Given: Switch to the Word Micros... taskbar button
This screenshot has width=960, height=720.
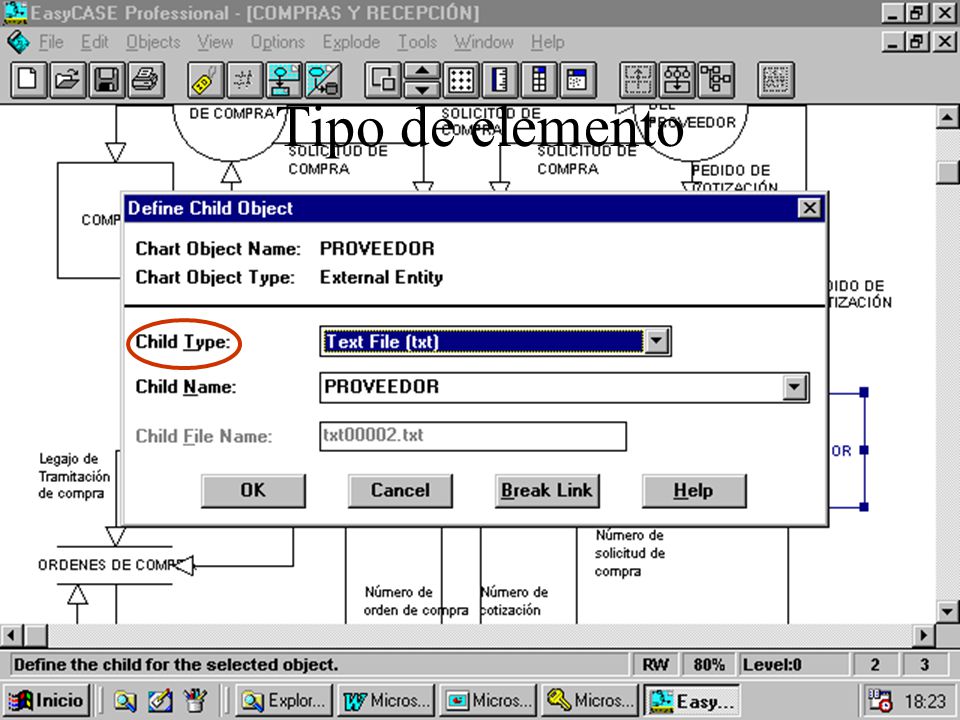Looking at the screenshot, I should tap(386, 700).
